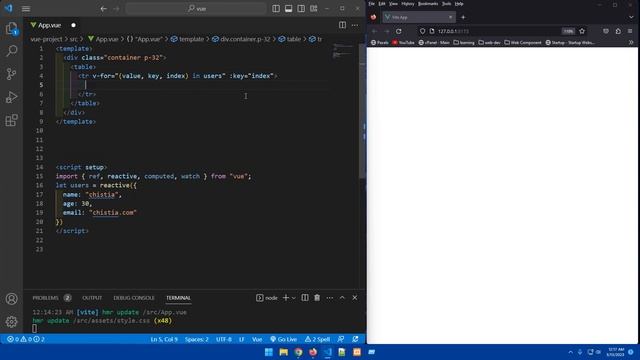Open the VS Code hamburger menu

[26, 9]
